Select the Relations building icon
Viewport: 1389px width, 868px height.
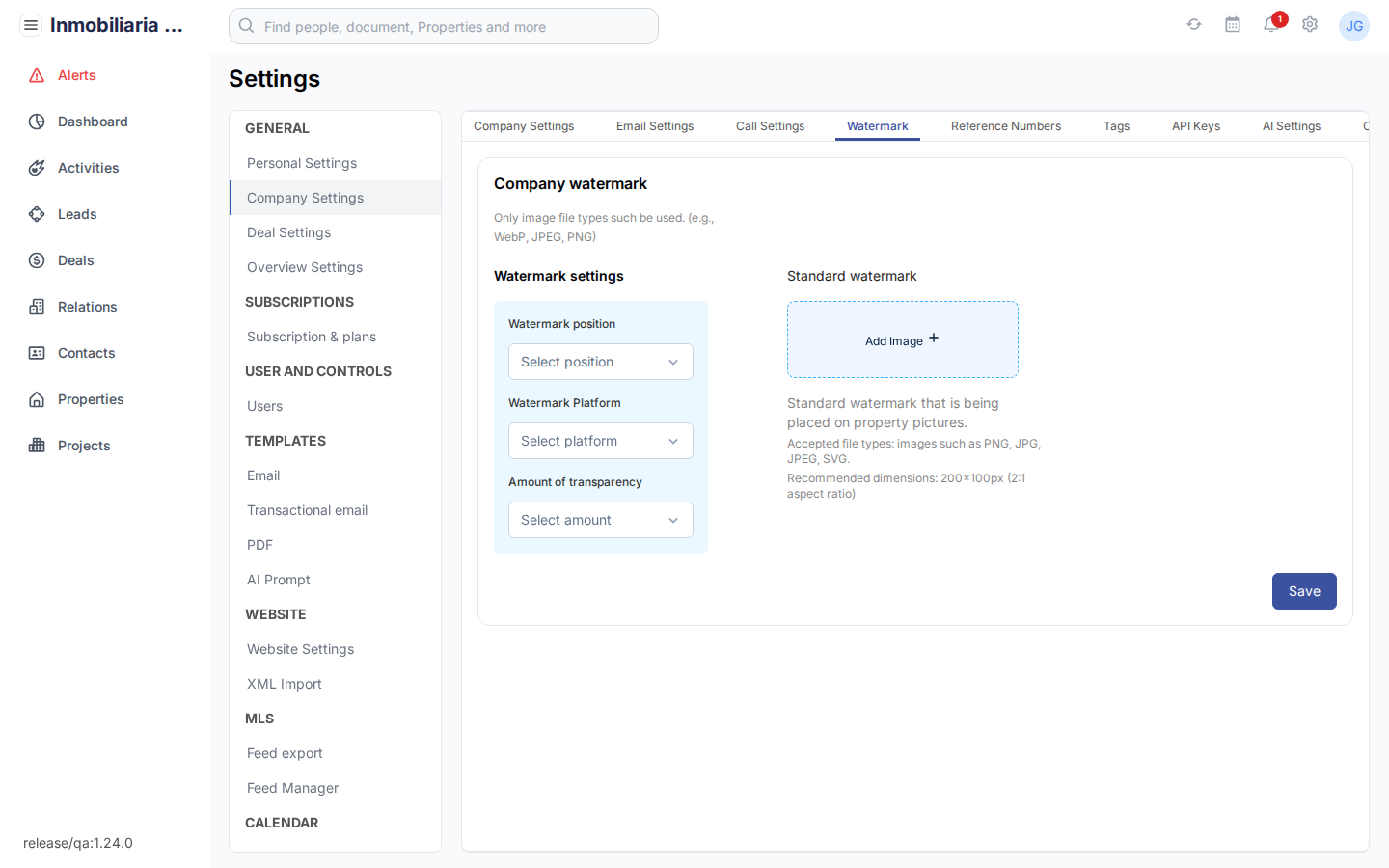point(37,307)
